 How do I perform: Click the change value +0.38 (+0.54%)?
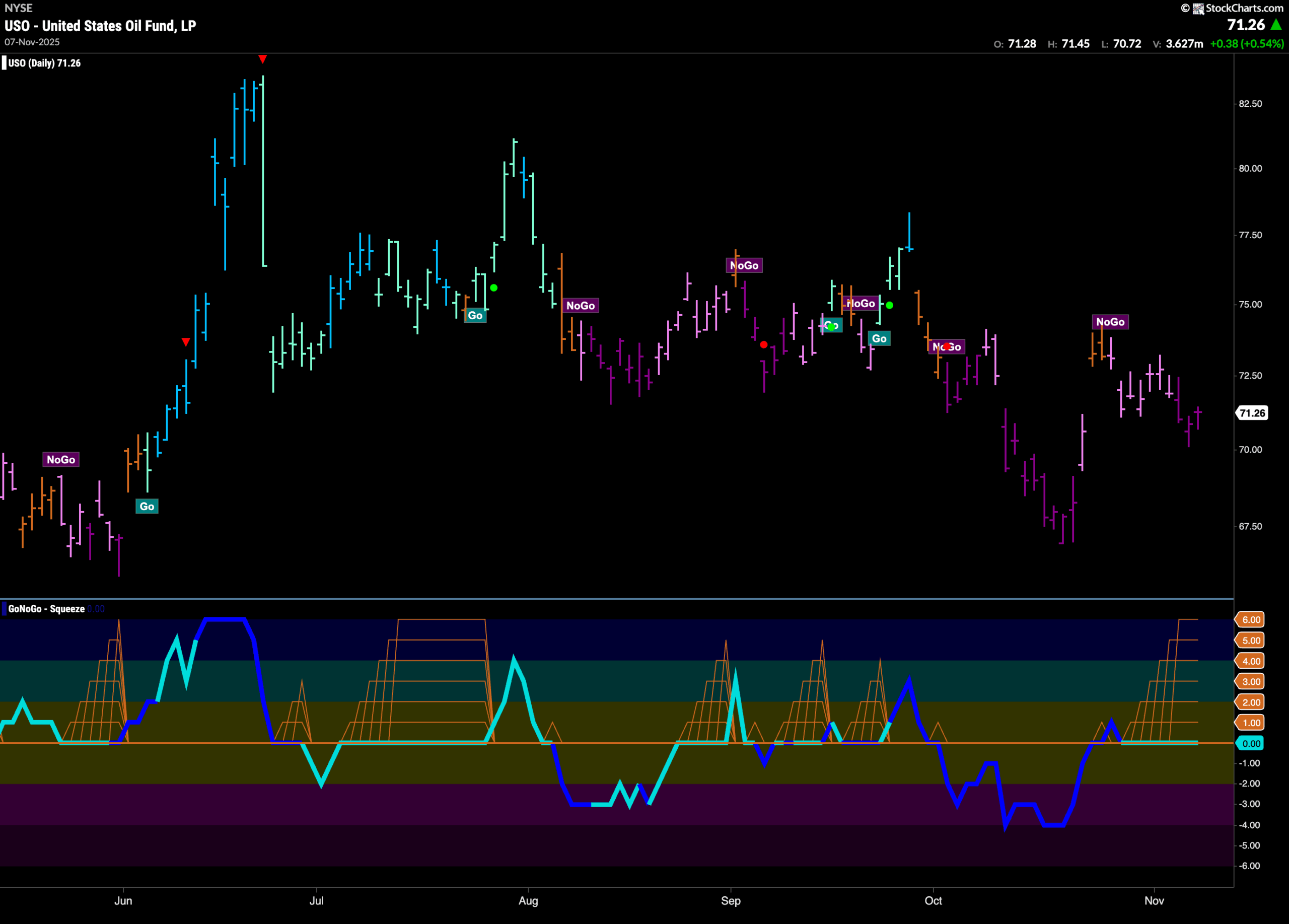pyautogui.click(x=1247, y=44)
